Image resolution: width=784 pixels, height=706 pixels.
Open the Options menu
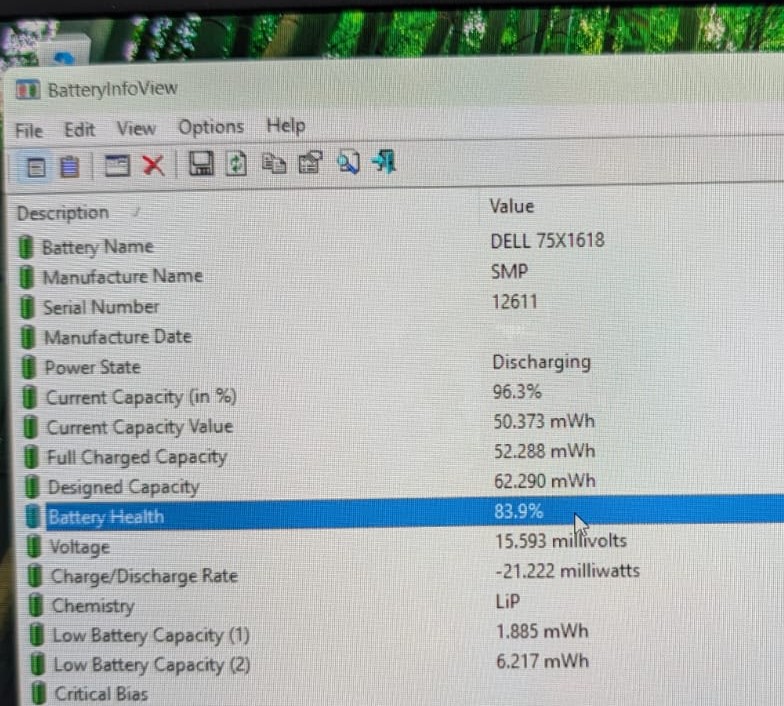[x=211, y=127]
